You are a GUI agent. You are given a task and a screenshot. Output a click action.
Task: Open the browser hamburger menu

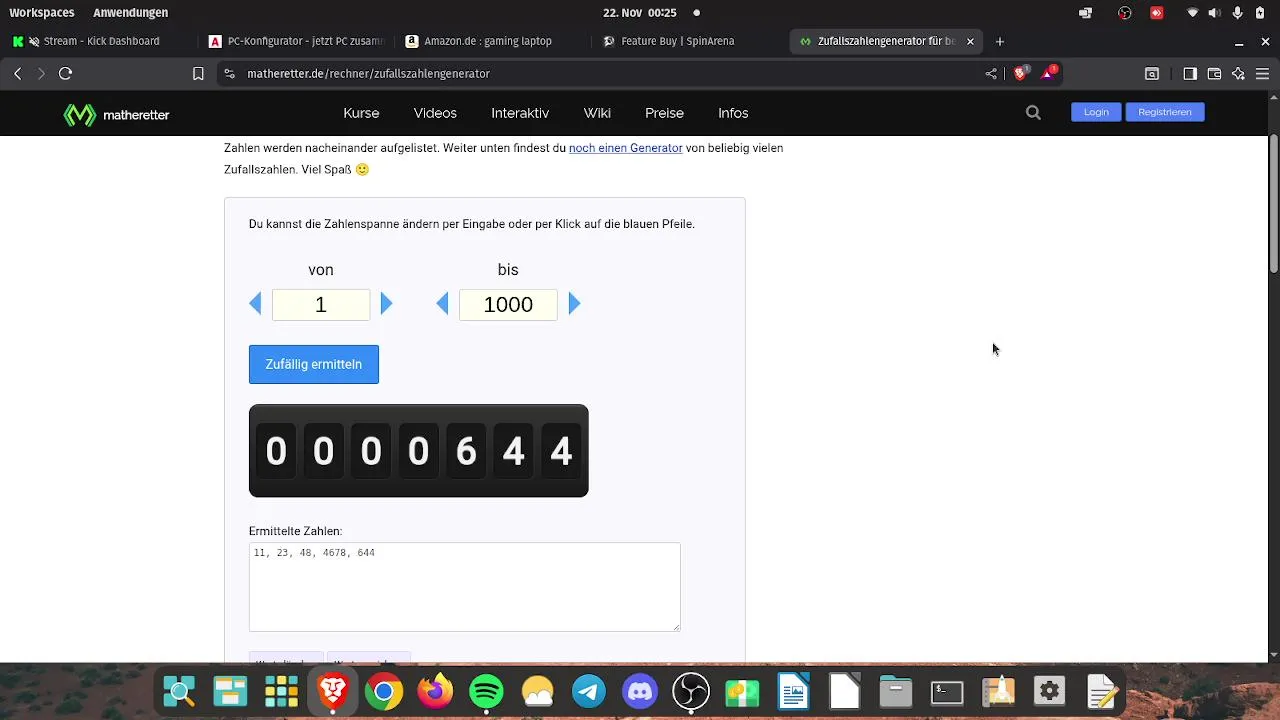(x=1262, y=73)
